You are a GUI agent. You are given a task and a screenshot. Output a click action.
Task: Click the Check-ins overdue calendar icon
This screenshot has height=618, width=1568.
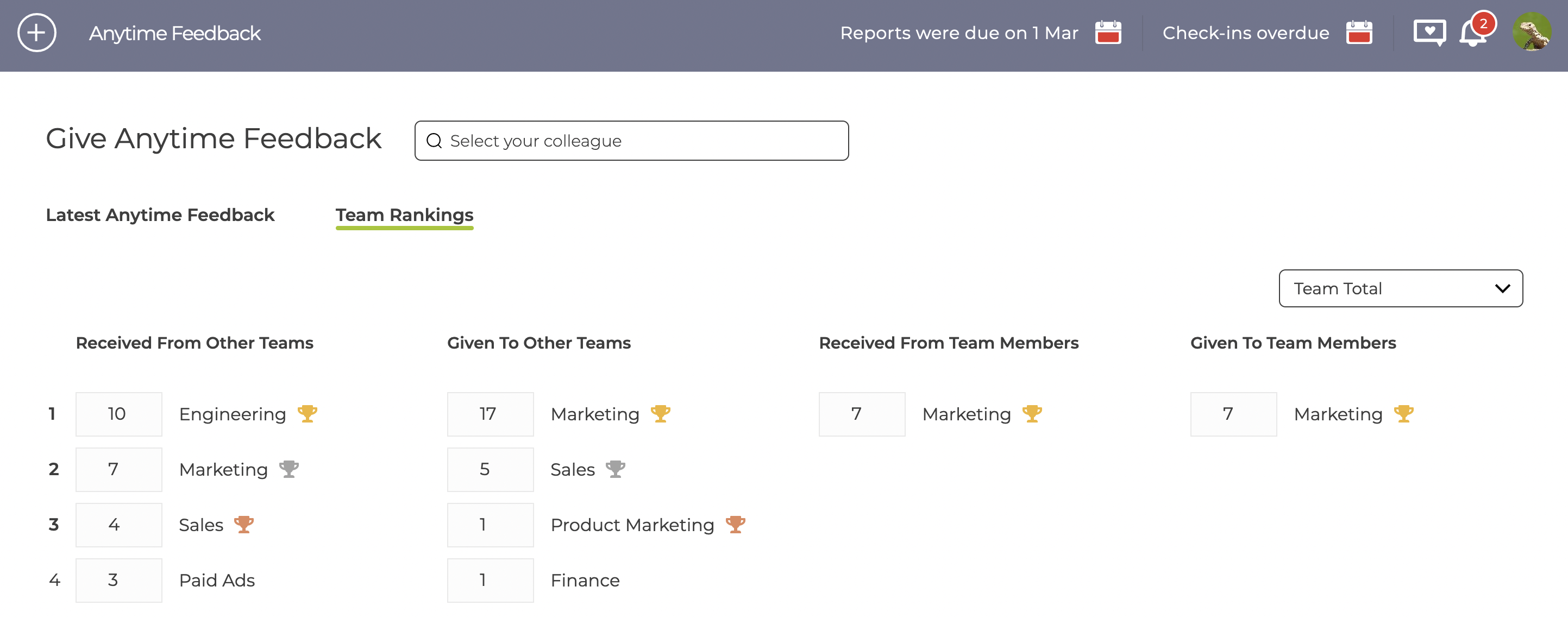[1359, 33]
